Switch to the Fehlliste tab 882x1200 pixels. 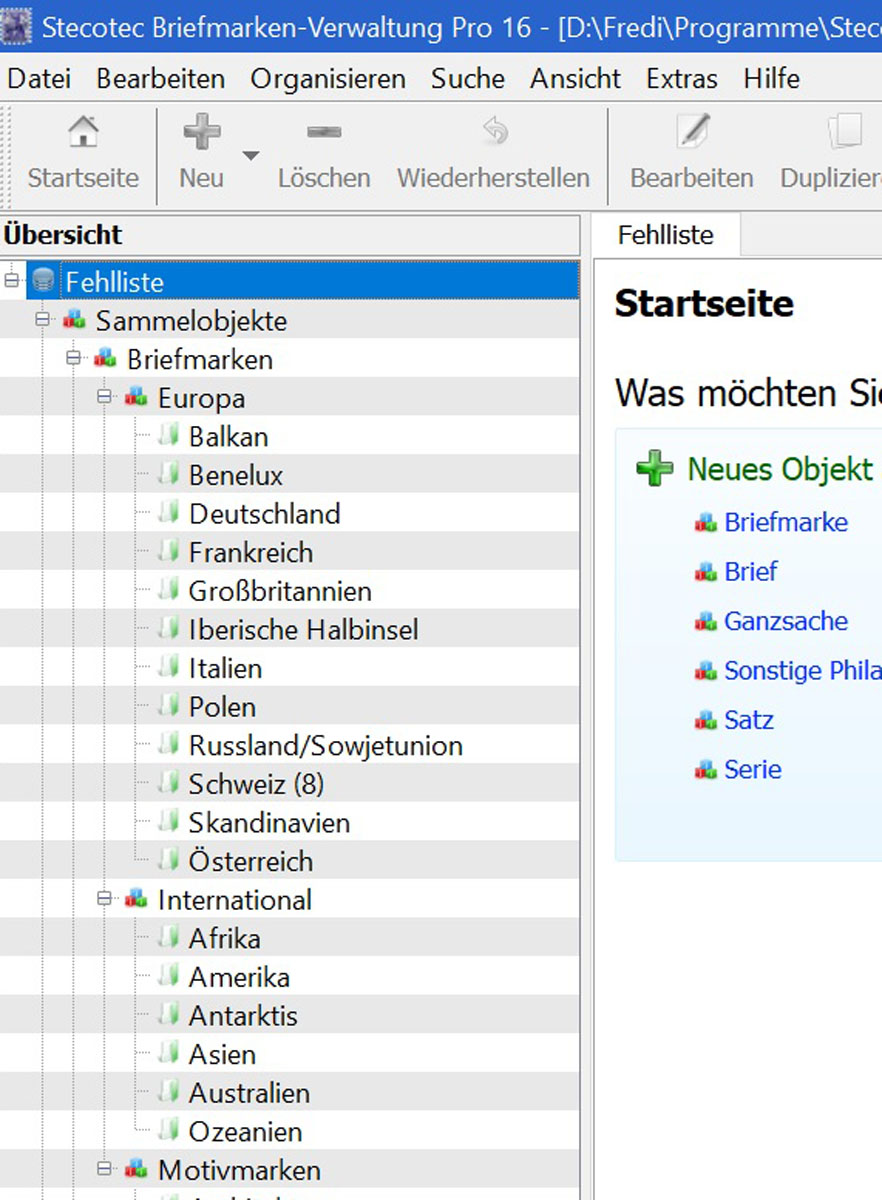click(665, 235)
